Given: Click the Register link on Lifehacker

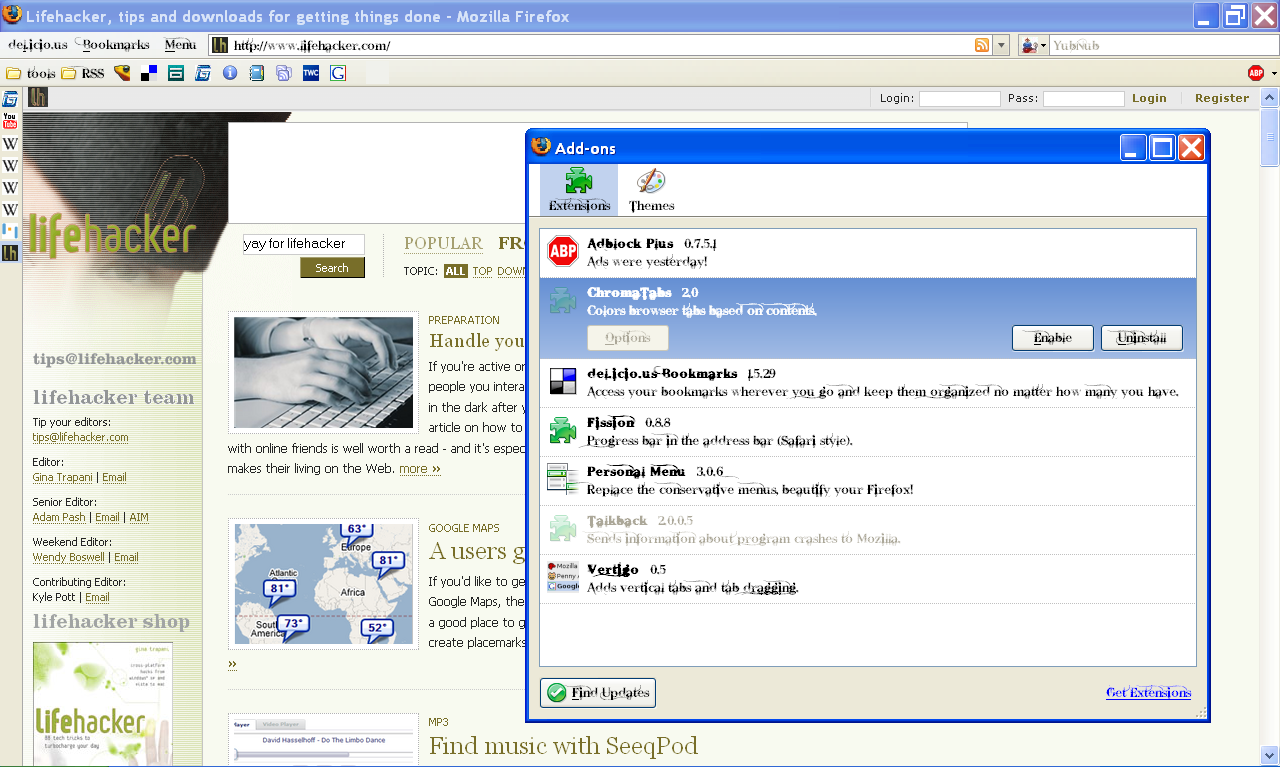Looking at the screenshot, I should [1222, 98].
